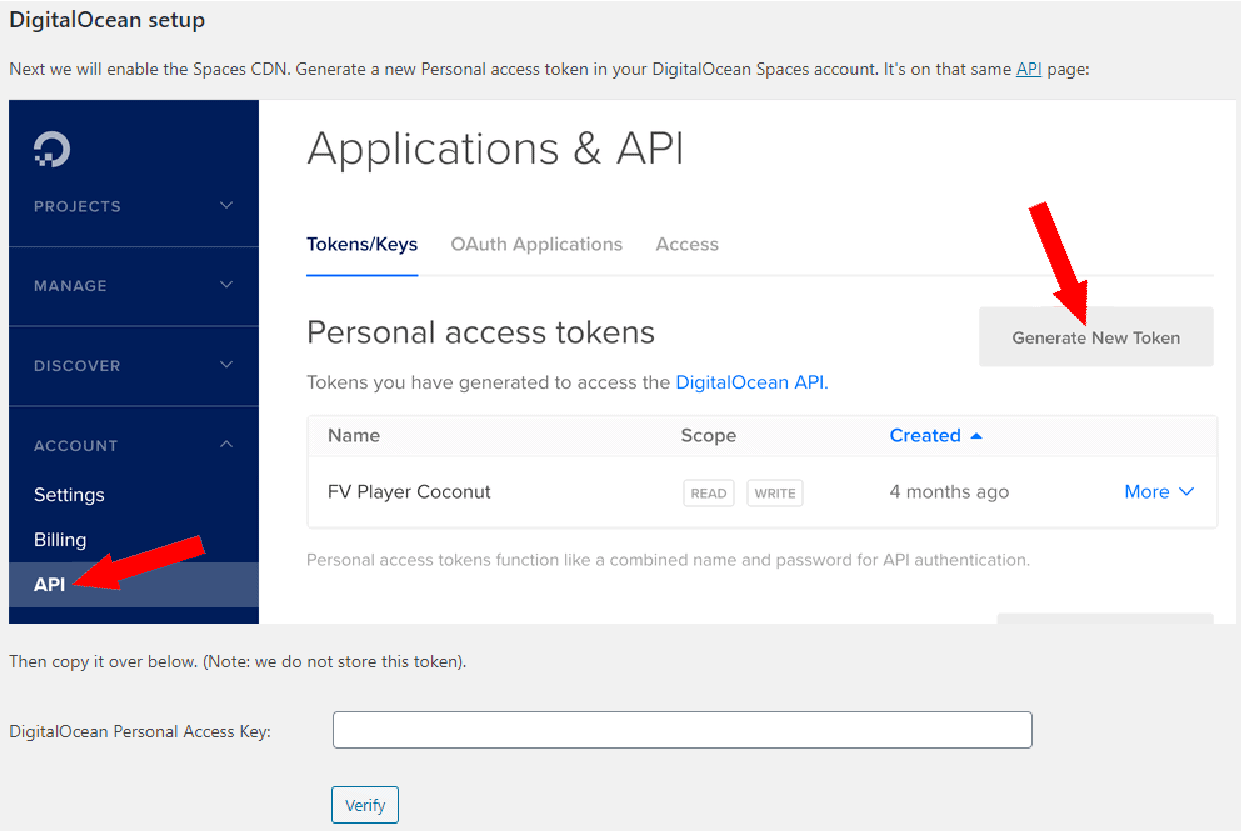Open More dropdown for FV Player Coconut
1242x831 pixels.
[1159, 492]
